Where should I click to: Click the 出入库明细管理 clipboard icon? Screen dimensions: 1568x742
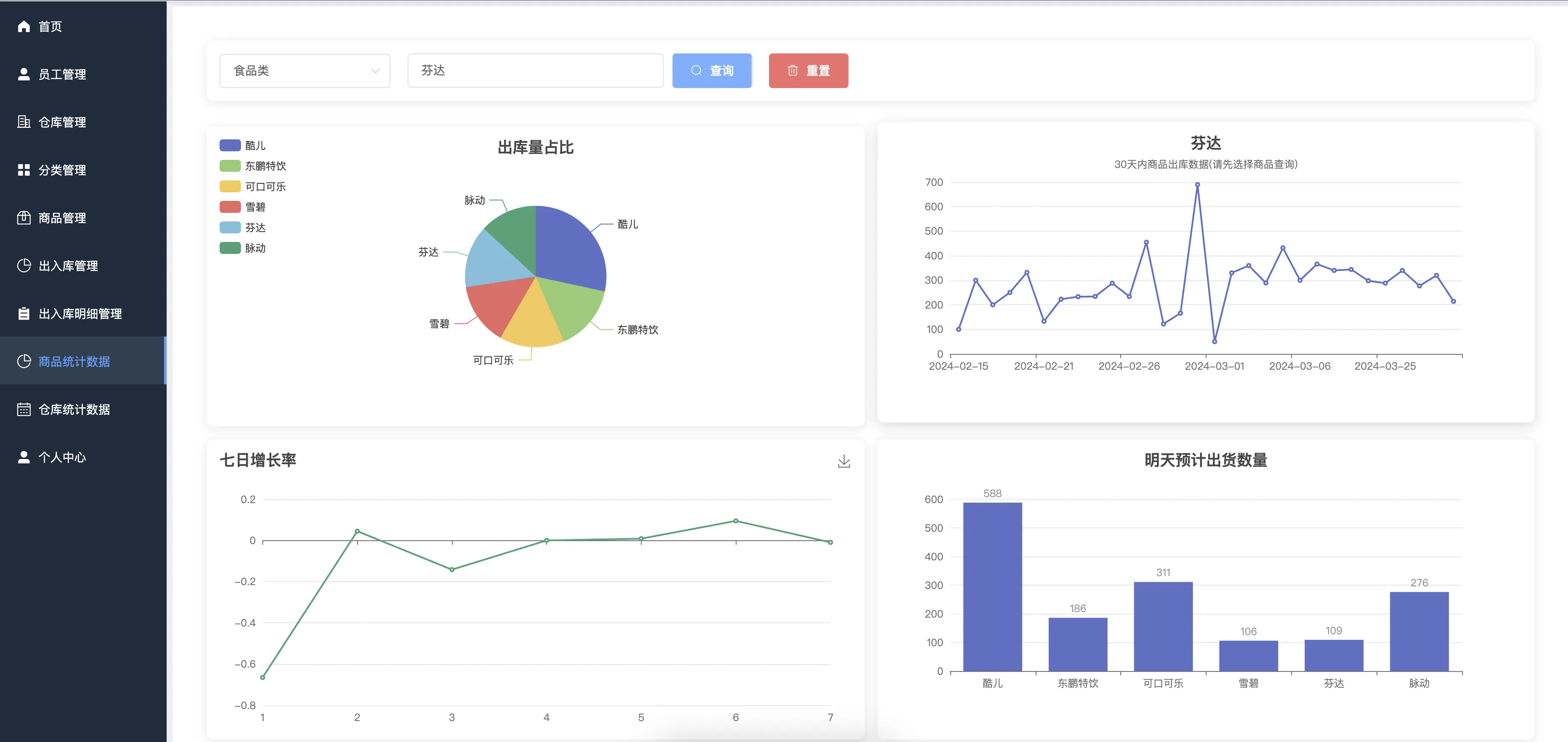click(x=24, y=313)
